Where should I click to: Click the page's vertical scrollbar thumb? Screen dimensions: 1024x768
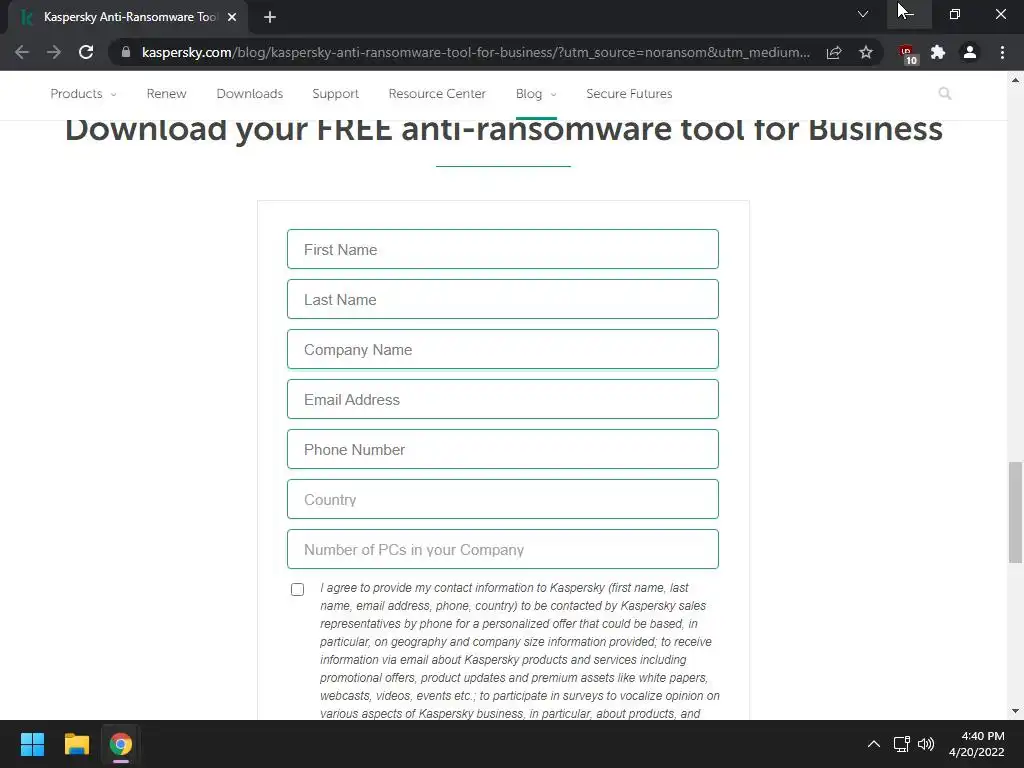[1015, 512]
